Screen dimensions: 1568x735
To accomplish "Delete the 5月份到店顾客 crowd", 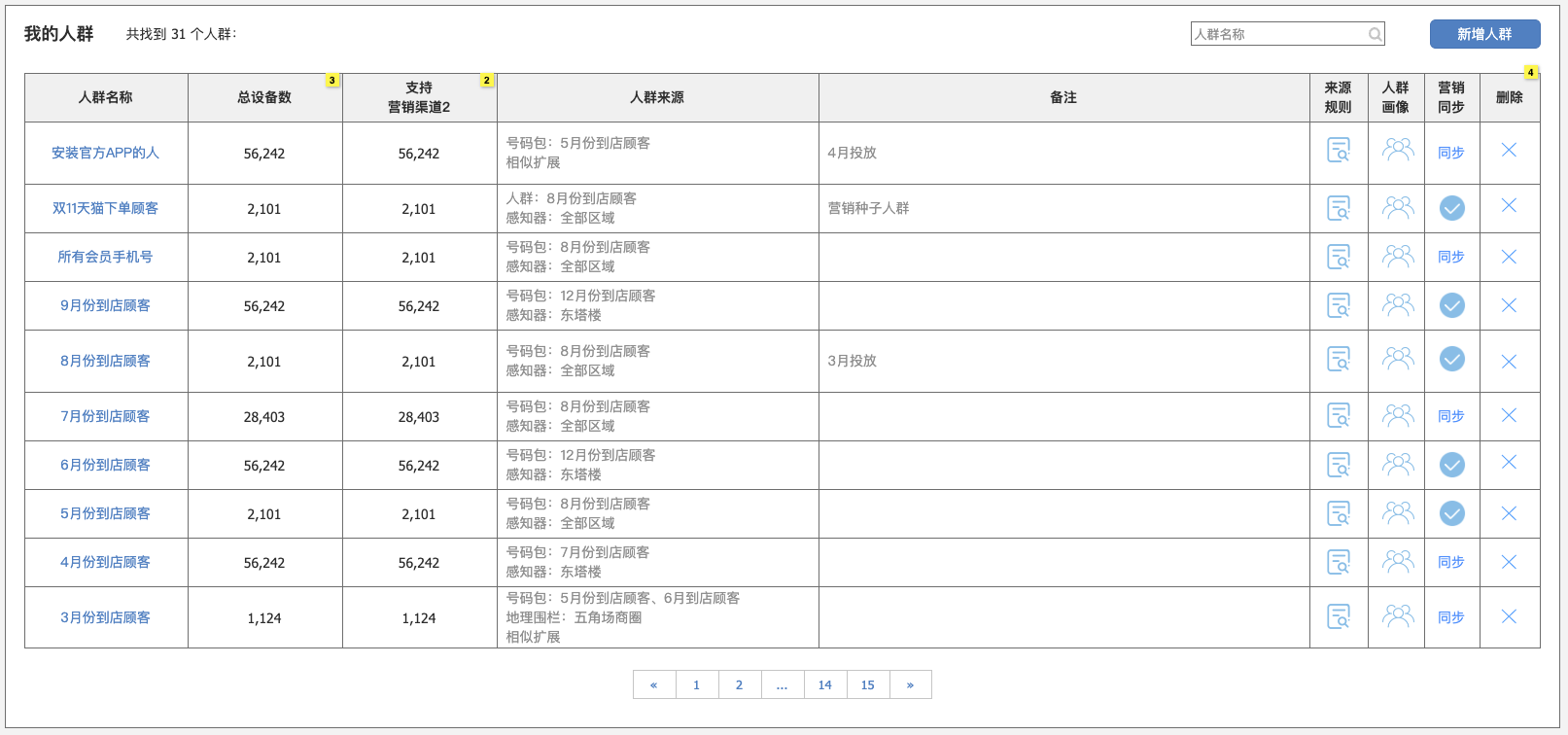I will pyautogui.click(x=1509, y=513).
